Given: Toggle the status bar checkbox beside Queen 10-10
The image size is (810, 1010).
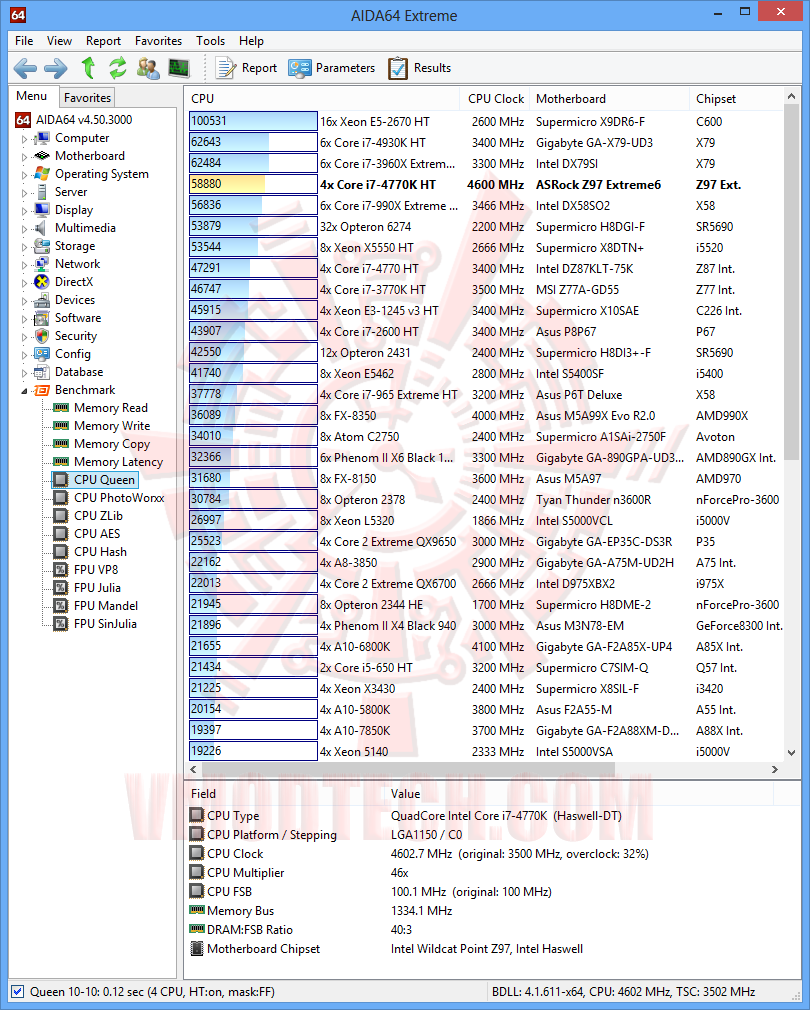Looking at the screenshot, I should pyautogui.click(x=18, y=992).
